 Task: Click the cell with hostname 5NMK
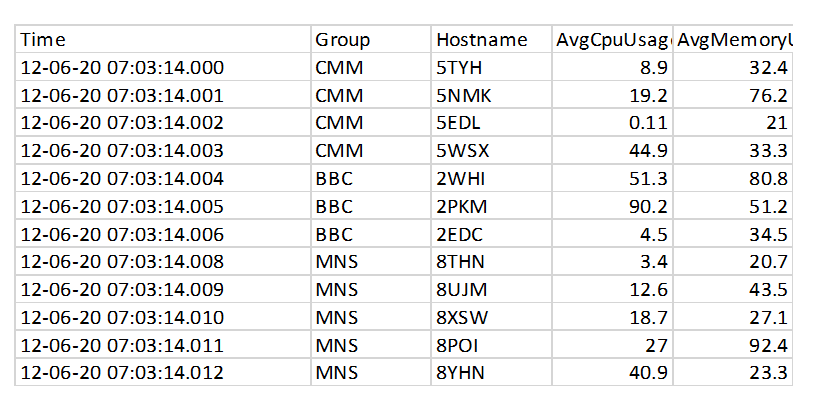click(x=491, y=94)
